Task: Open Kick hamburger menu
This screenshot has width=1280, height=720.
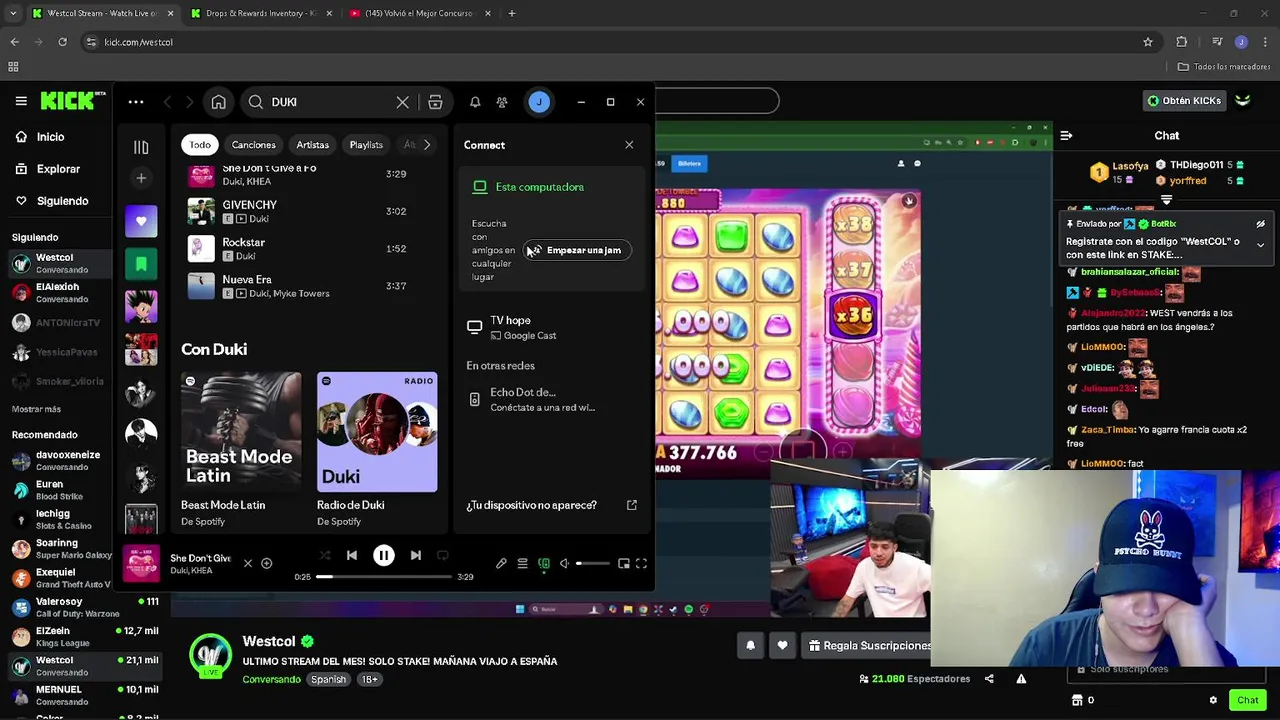Action: (21, 101)
